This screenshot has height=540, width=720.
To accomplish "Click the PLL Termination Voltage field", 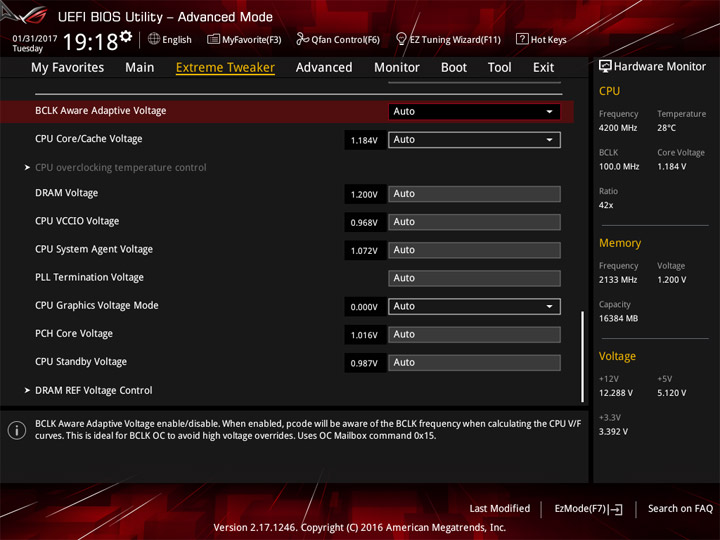I will (x=474, y=278).
